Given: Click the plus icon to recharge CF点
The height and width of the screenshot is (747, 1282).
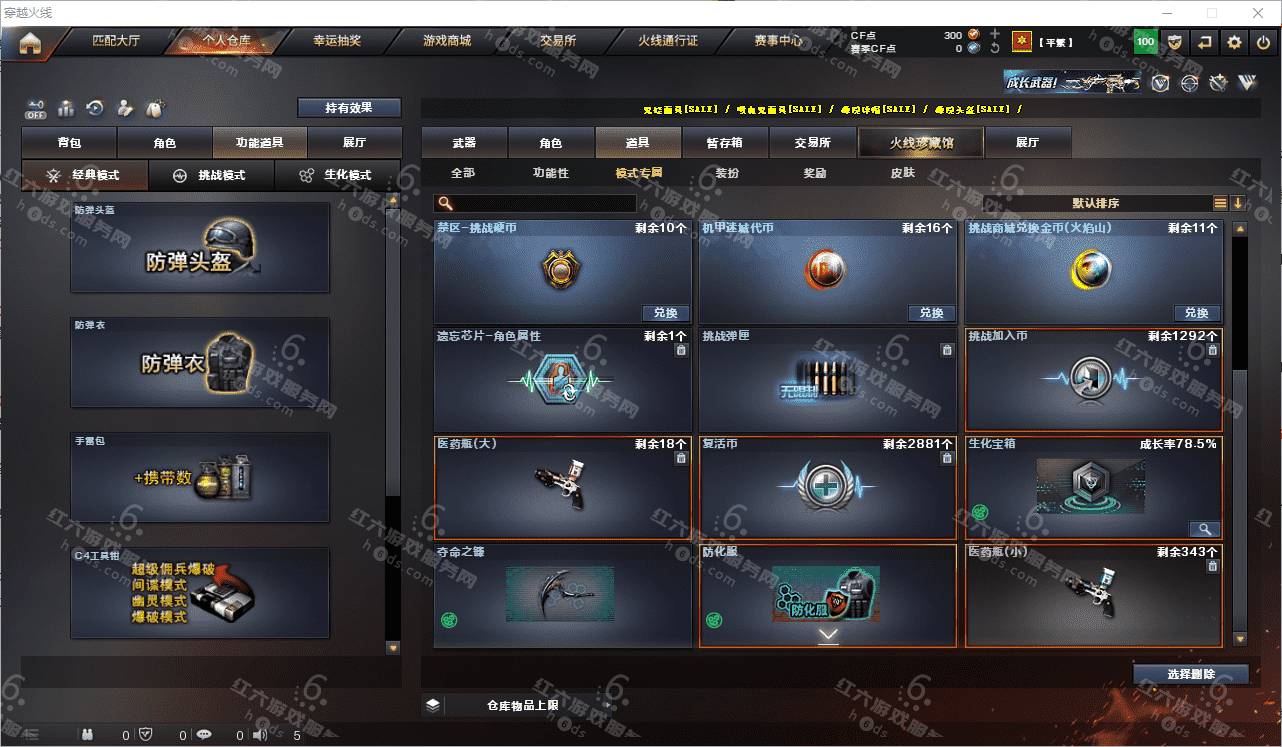Looking at the screenshot, I should click(x=994, y=35).
